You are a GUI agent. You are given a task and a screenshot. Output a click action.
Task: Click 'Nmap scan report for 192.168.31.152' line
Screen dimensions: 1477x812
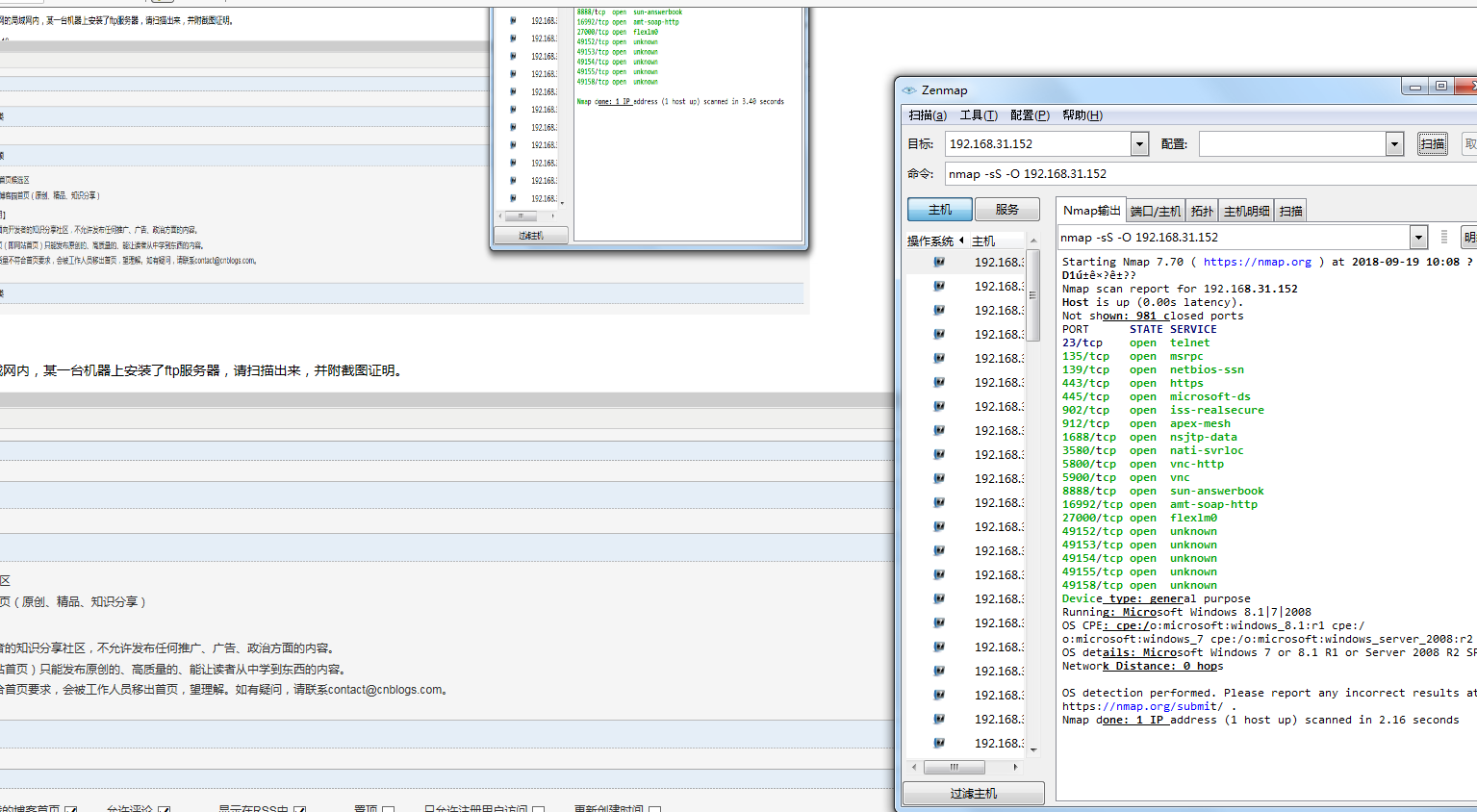point(1180,289)
